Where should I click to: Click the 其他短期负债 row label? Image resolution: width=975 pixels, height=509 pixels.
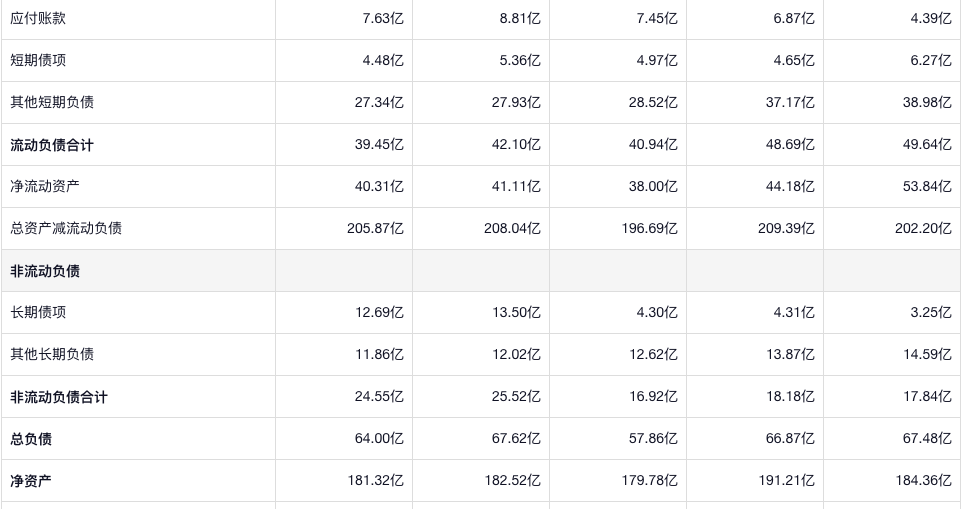(x=52, y=102)
